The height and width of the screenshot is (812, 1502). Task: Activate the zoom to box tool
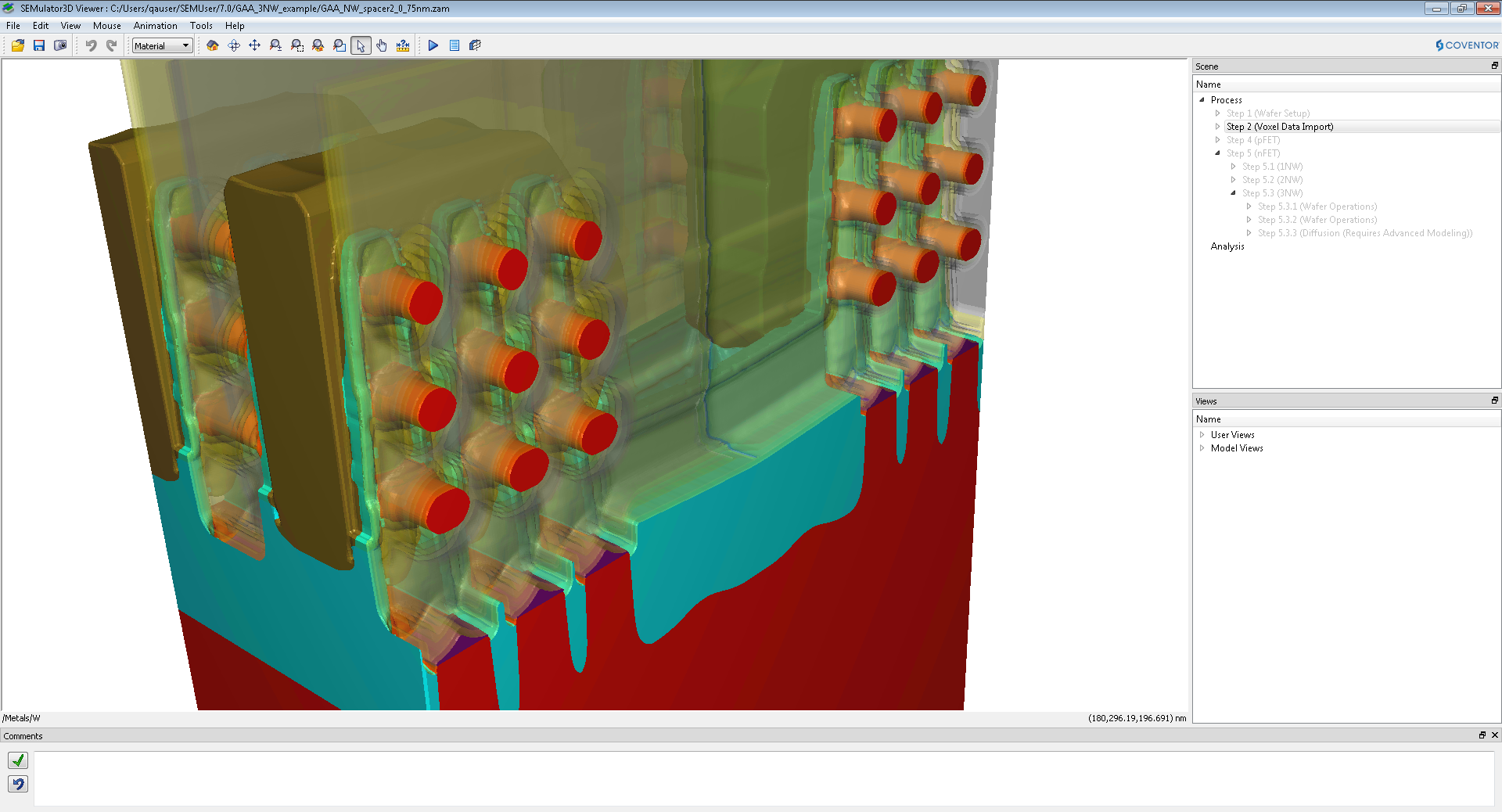coord(297,45)
